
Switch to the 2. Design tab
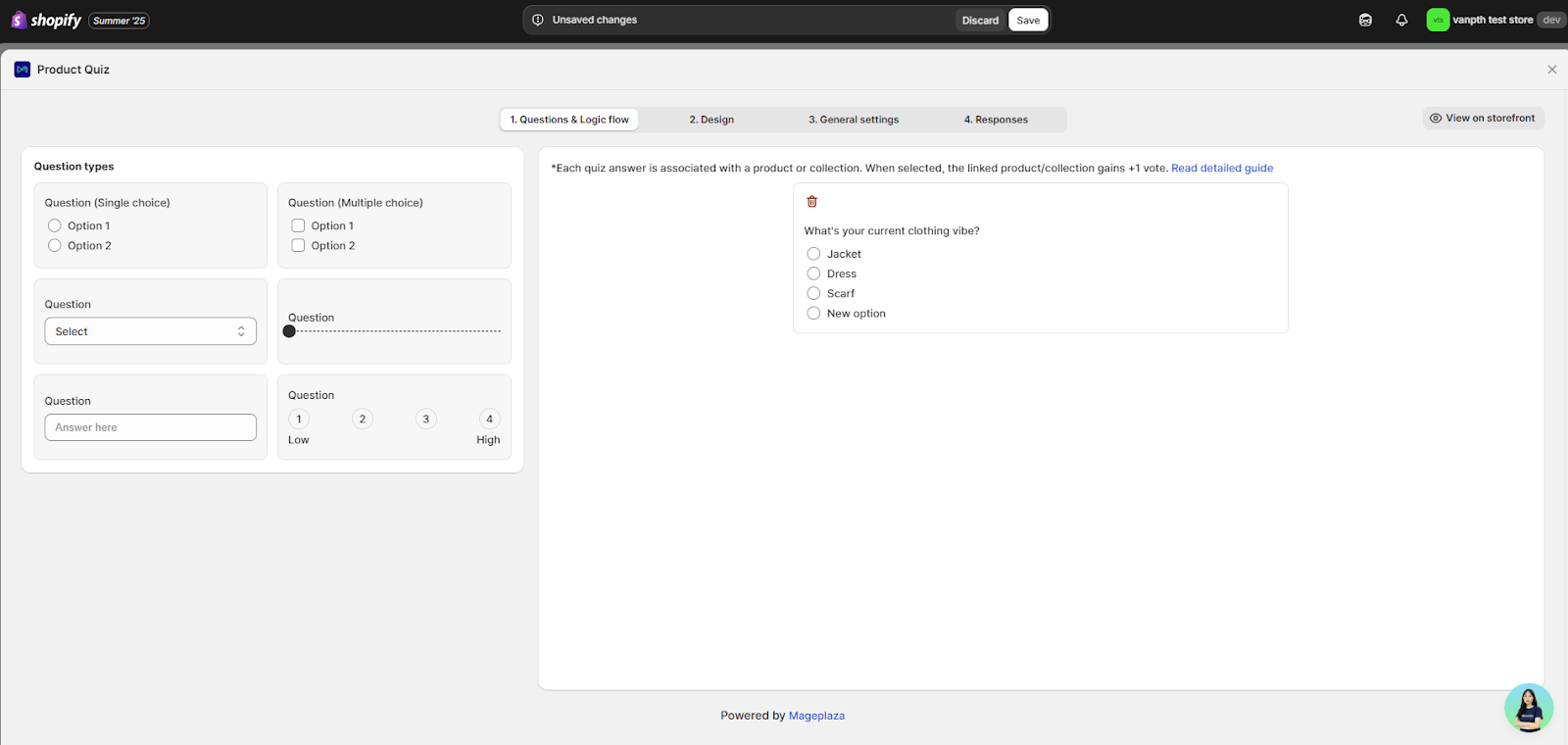(711, 120)
